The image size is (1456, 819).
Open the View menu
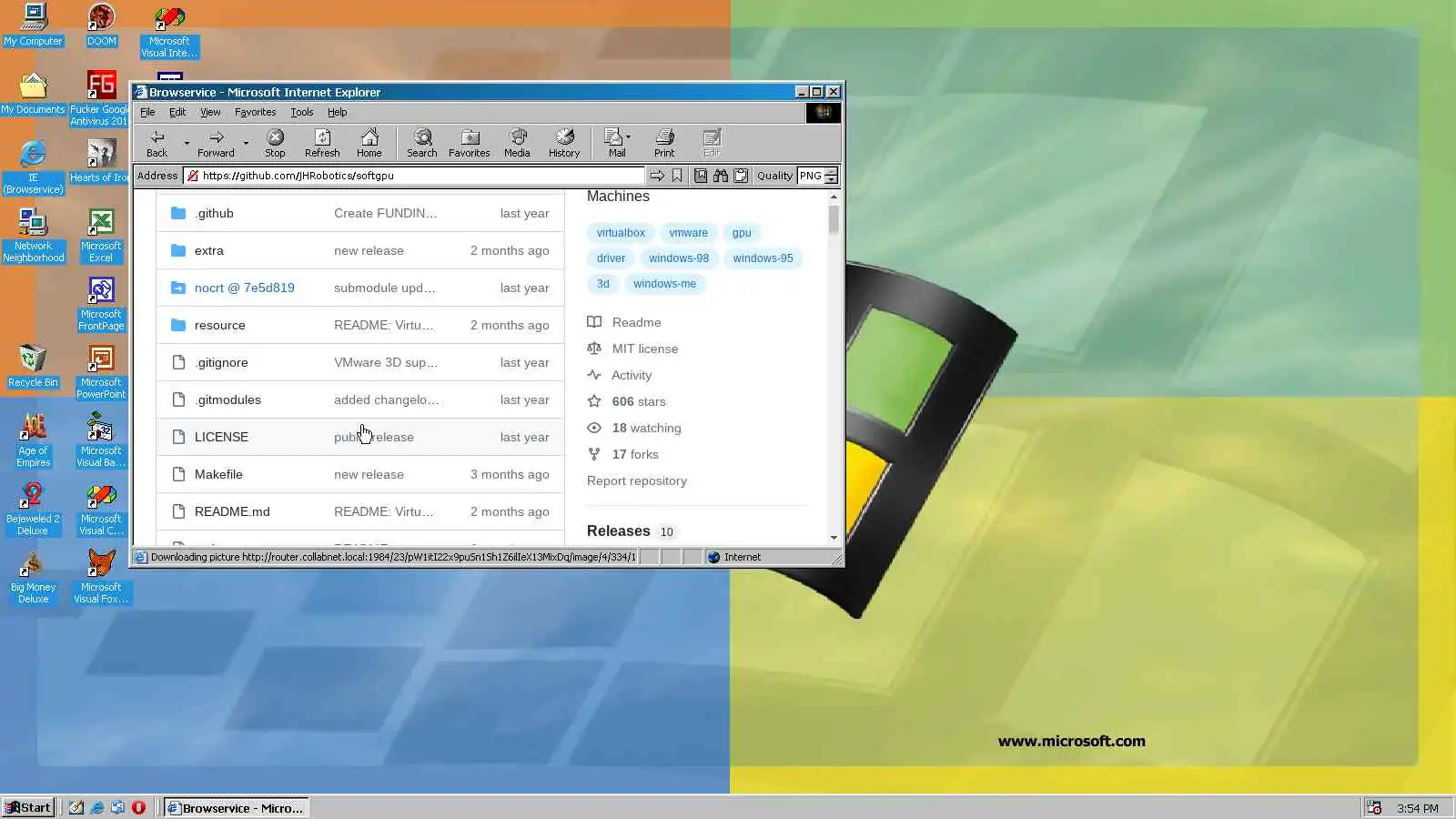click(210, 112)
